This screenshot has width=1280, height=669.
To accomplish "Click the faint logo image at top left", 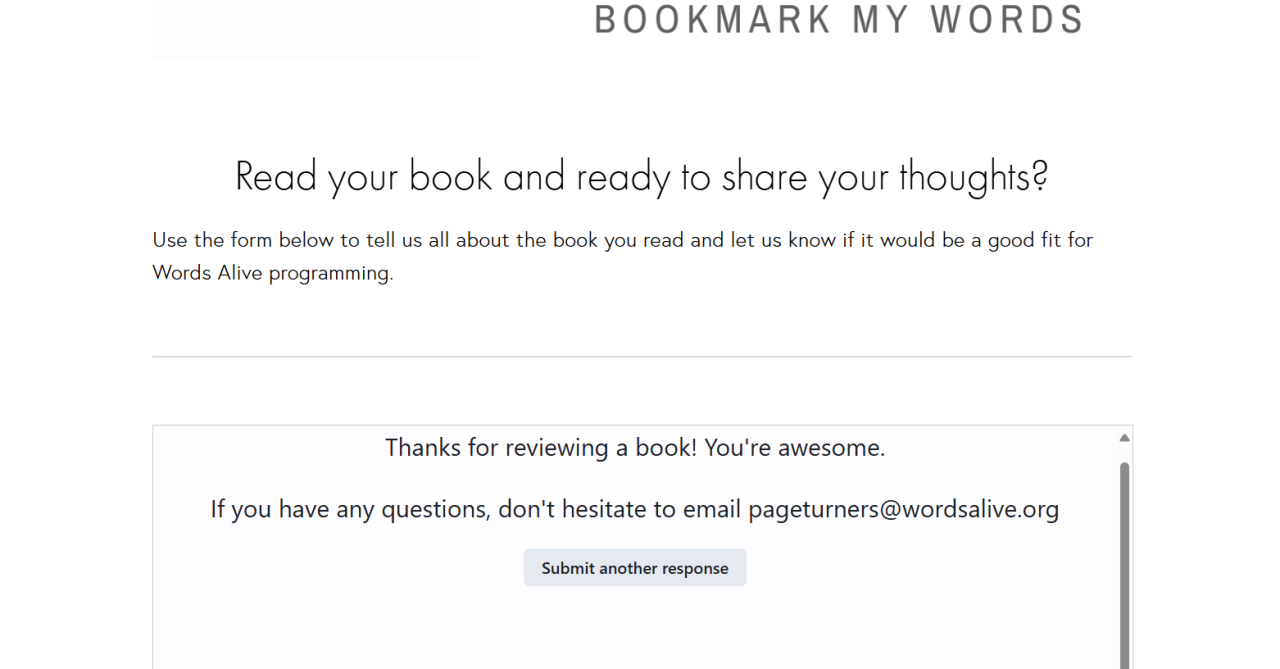I will (x=315, y=30).
